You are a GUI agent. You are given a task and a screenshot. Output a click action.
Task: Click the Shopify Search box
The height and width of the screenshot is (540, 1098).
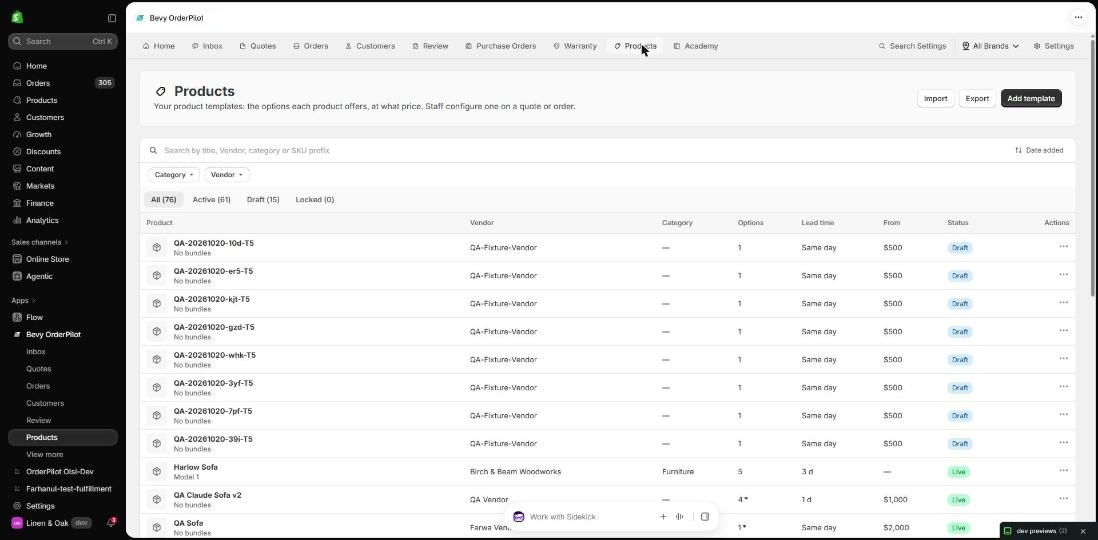(62, 41)
